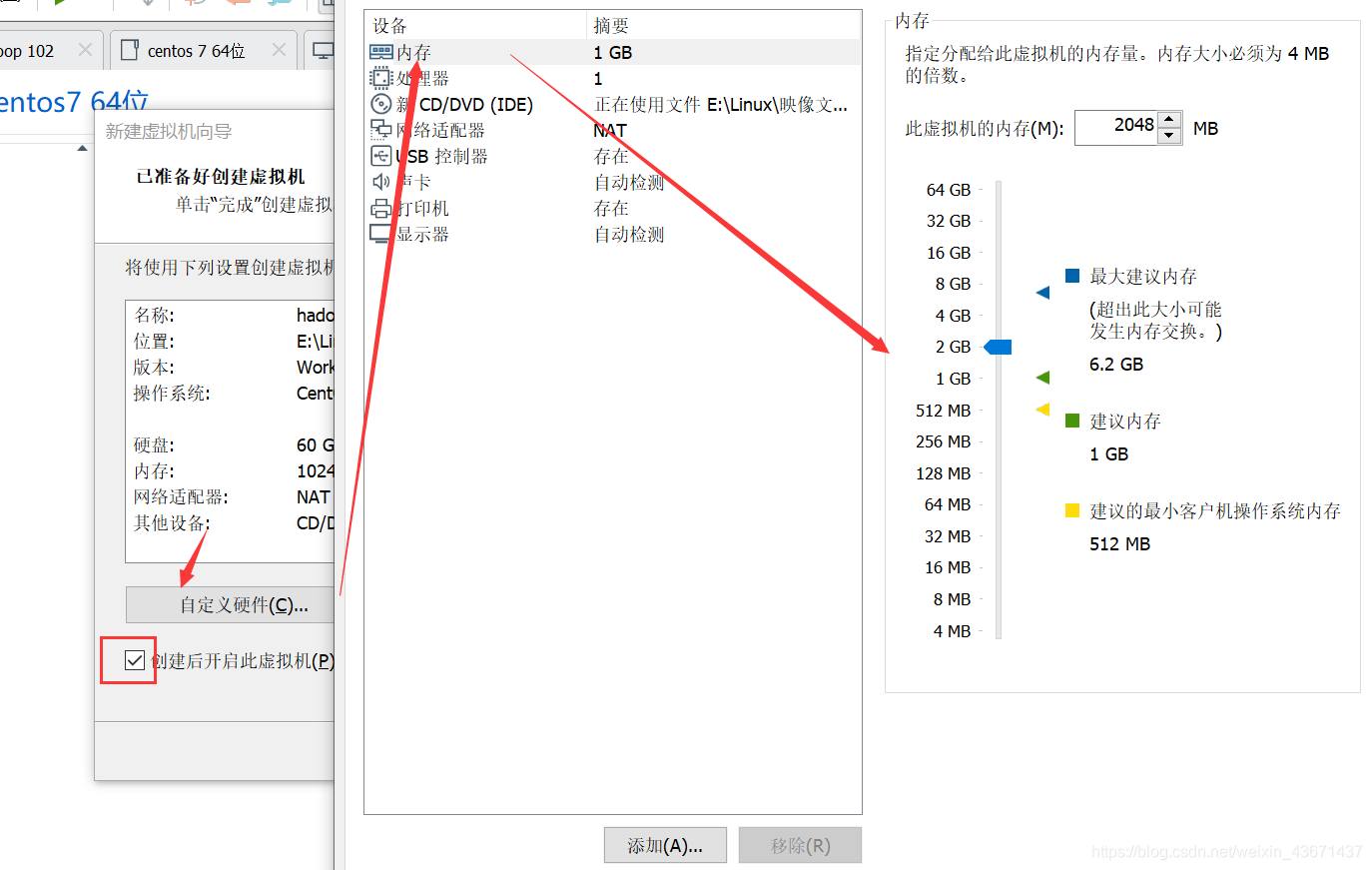Select the CD/DVD (IDE) disc icon
This screenshot has height=870, width=1372.
point(380,104)
